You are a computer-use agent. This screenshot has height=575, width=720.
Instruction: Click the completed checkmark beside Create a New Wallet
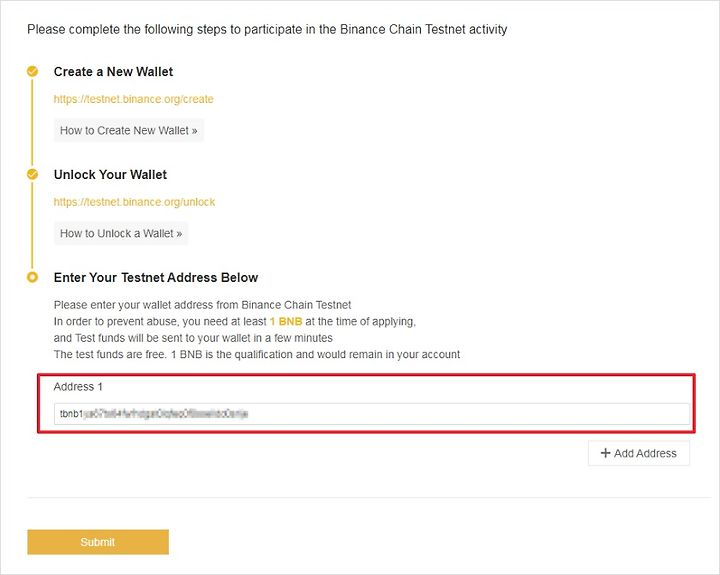[32, 71]
